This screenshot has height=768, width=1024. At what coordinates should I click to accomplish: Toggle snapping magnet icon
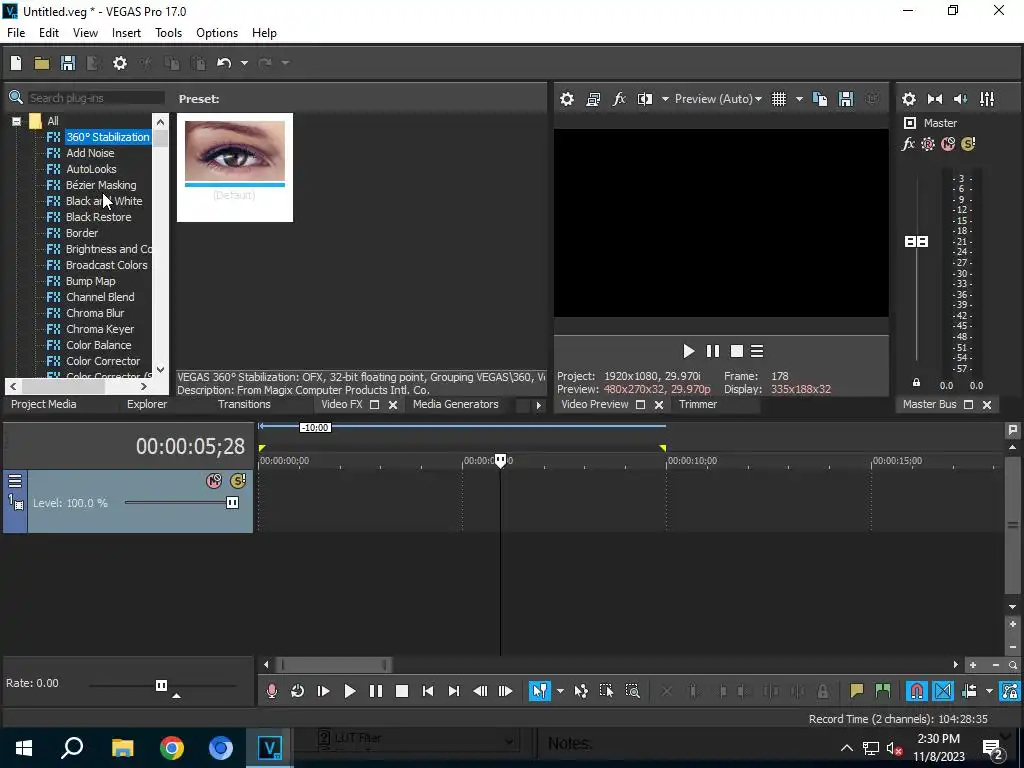[917, 691]
